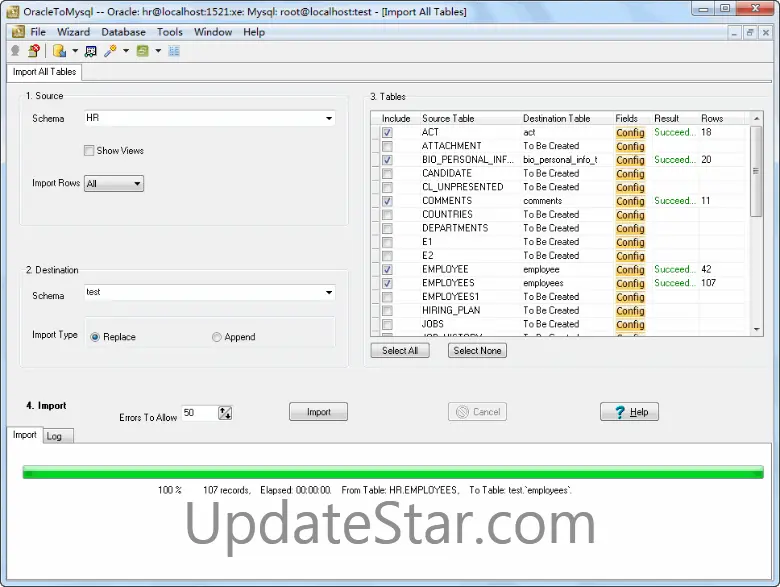Open the Database menu
This screenshot has width=780, height=587.
(123, 32)
